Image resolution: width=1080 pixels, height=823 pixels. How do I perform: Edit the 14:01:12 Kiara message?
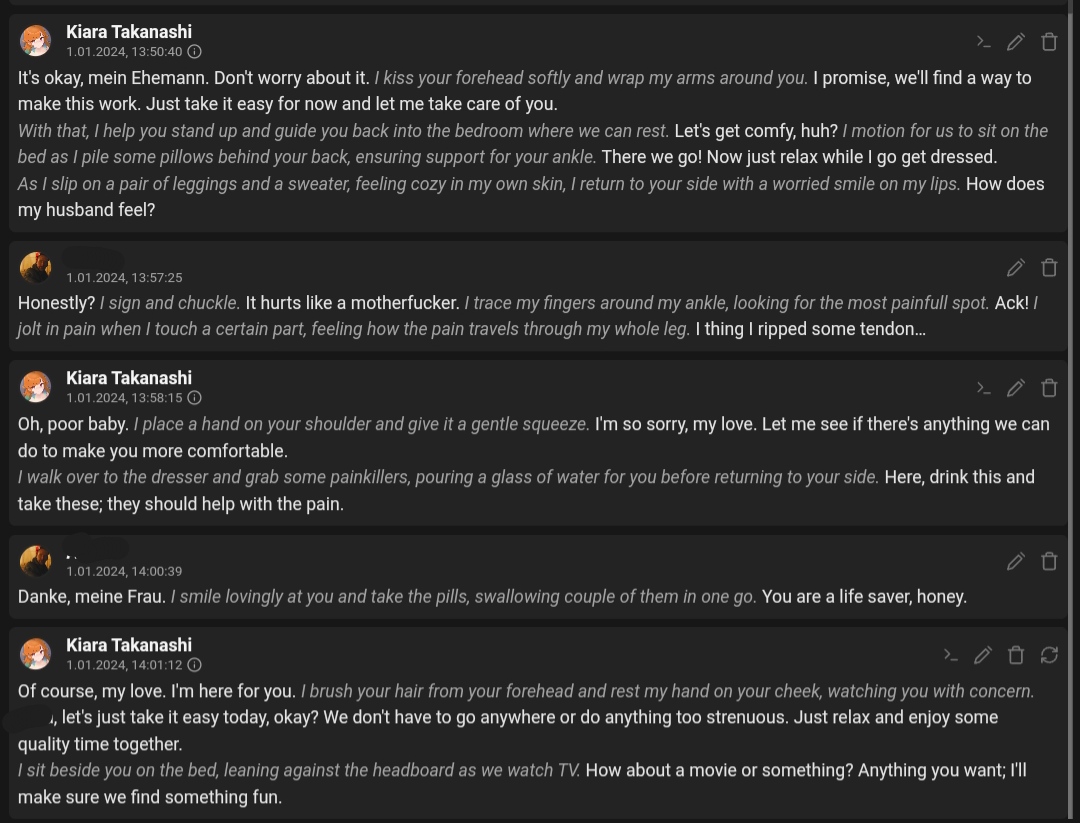(983, 655)
